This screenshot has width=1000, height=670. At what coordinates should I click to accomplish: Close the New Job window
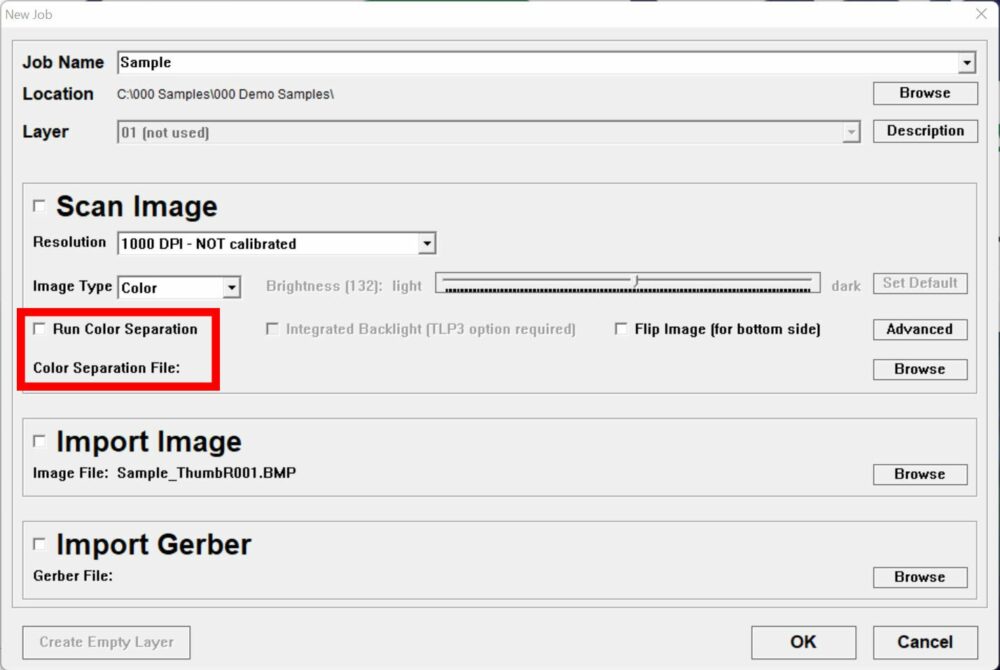pyautogui.click(x=982, y=14)
